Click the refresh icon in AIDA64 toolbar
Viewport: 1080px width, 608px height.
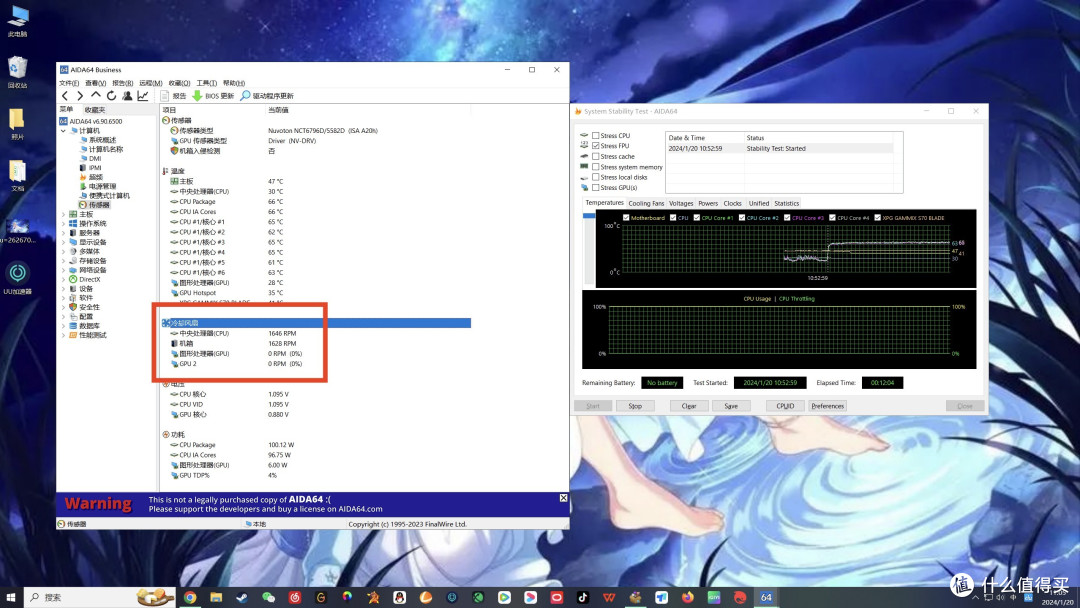[x=111, y=96]
